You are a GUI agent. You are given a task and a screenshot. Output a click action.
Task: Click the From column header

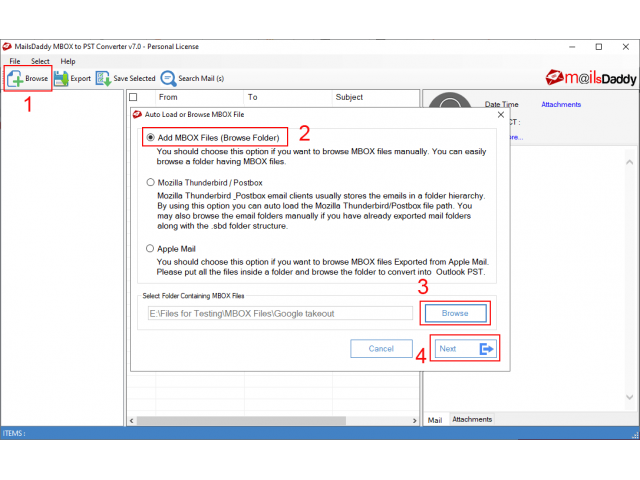point(200,97)
